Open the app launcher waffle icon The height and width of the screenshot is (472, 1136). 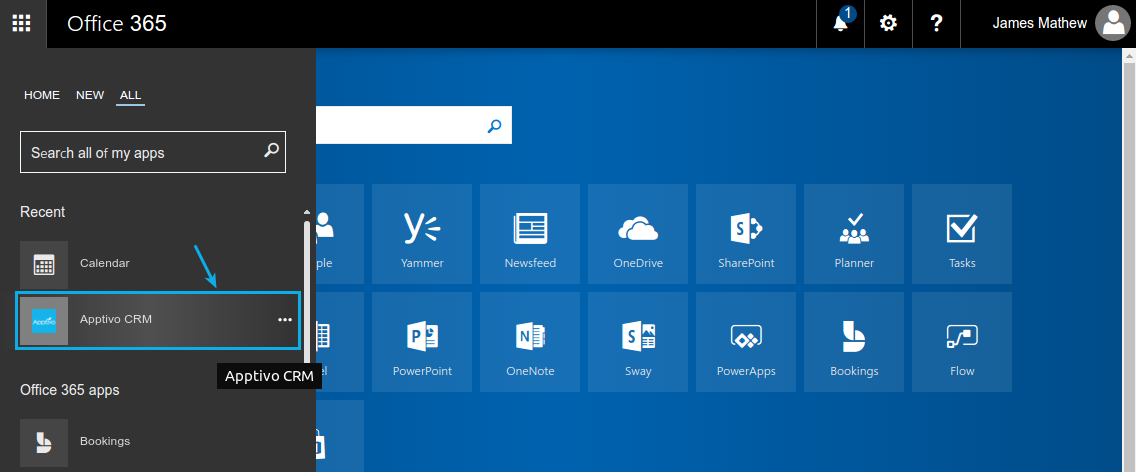(x=22, y=23)
